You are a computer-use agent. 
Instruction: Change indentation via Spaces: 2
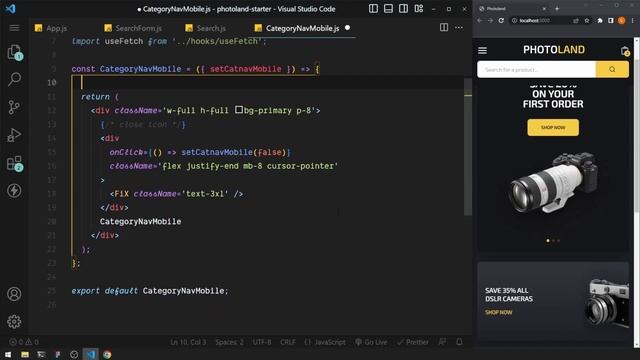click(229, 342)
